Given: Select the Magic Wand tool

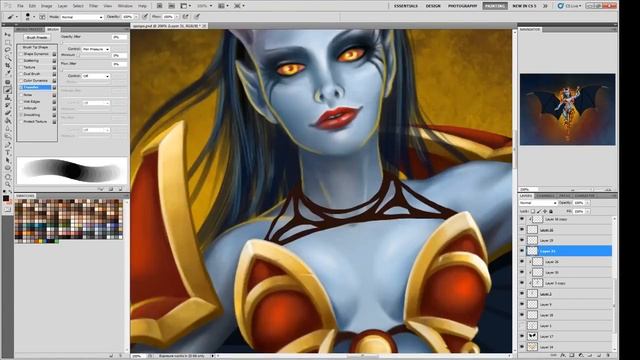Looking at the screenshot, I should (x=7, y=58).
